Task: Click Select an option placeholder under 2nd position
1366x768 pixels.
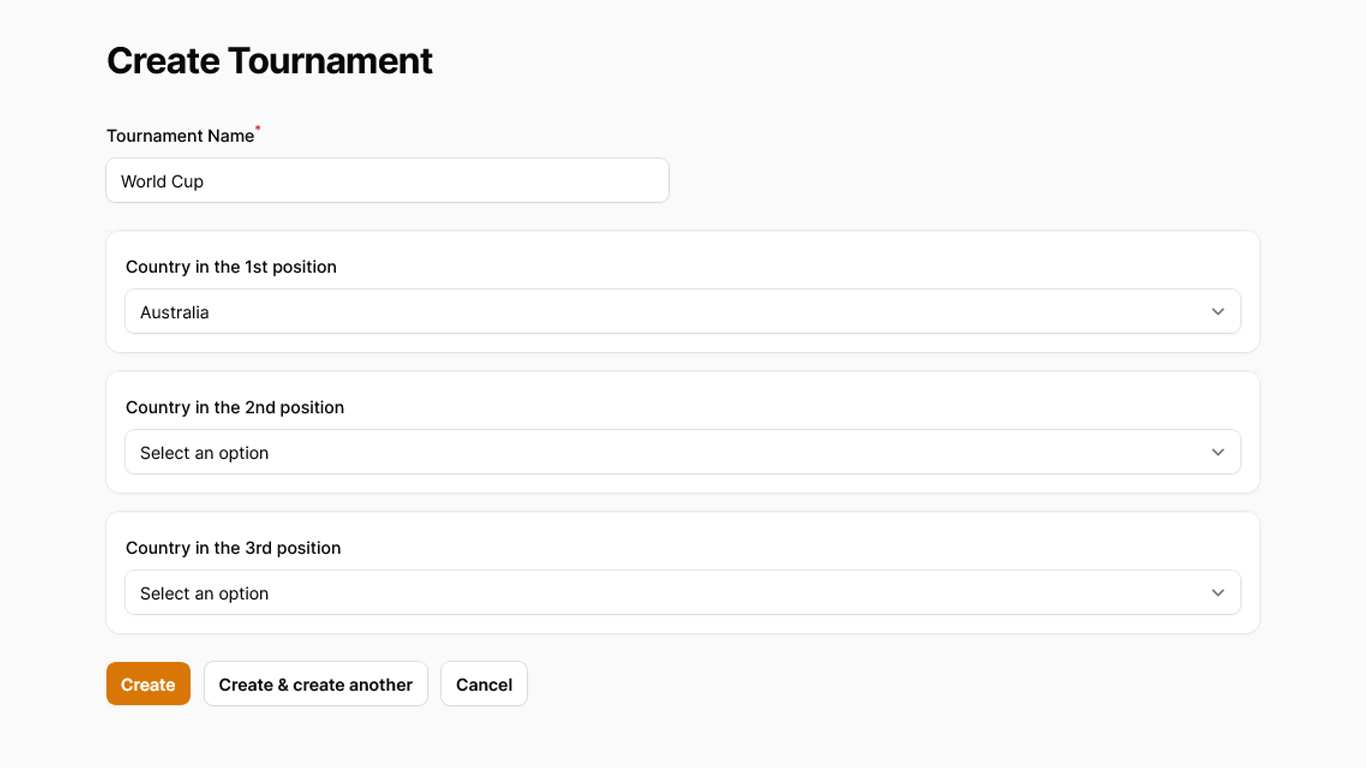Action: point(205,453)
